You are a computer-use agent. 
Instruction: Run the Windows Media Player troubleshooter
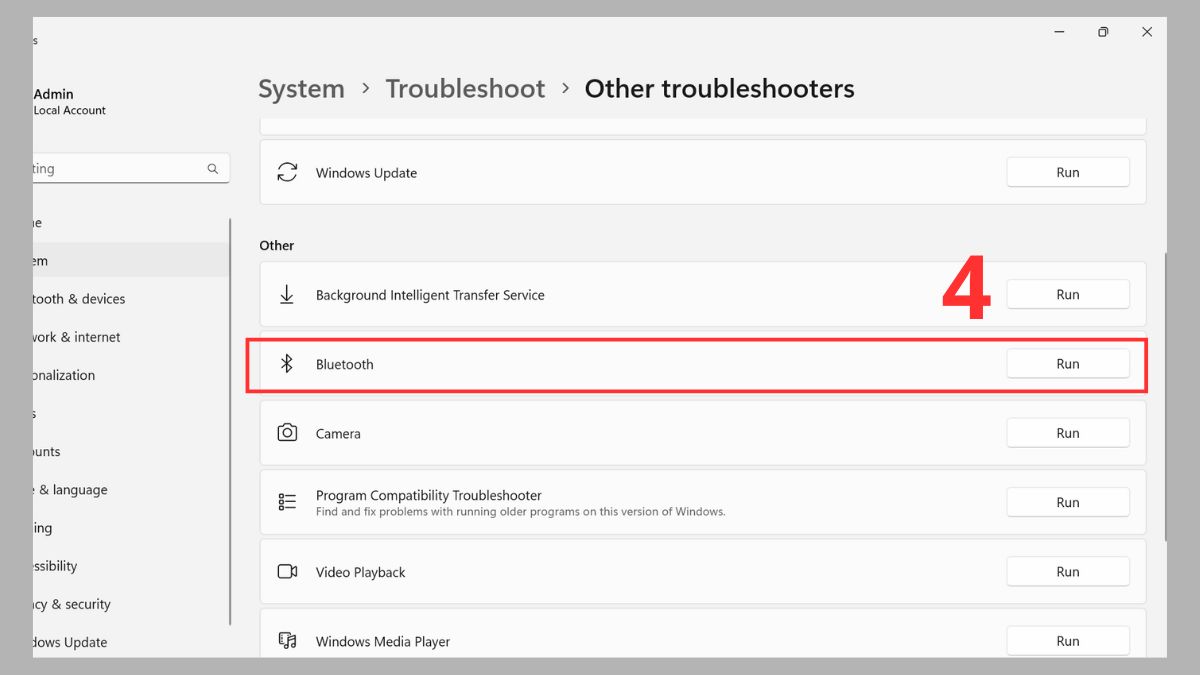click(x=1067, y=641)
